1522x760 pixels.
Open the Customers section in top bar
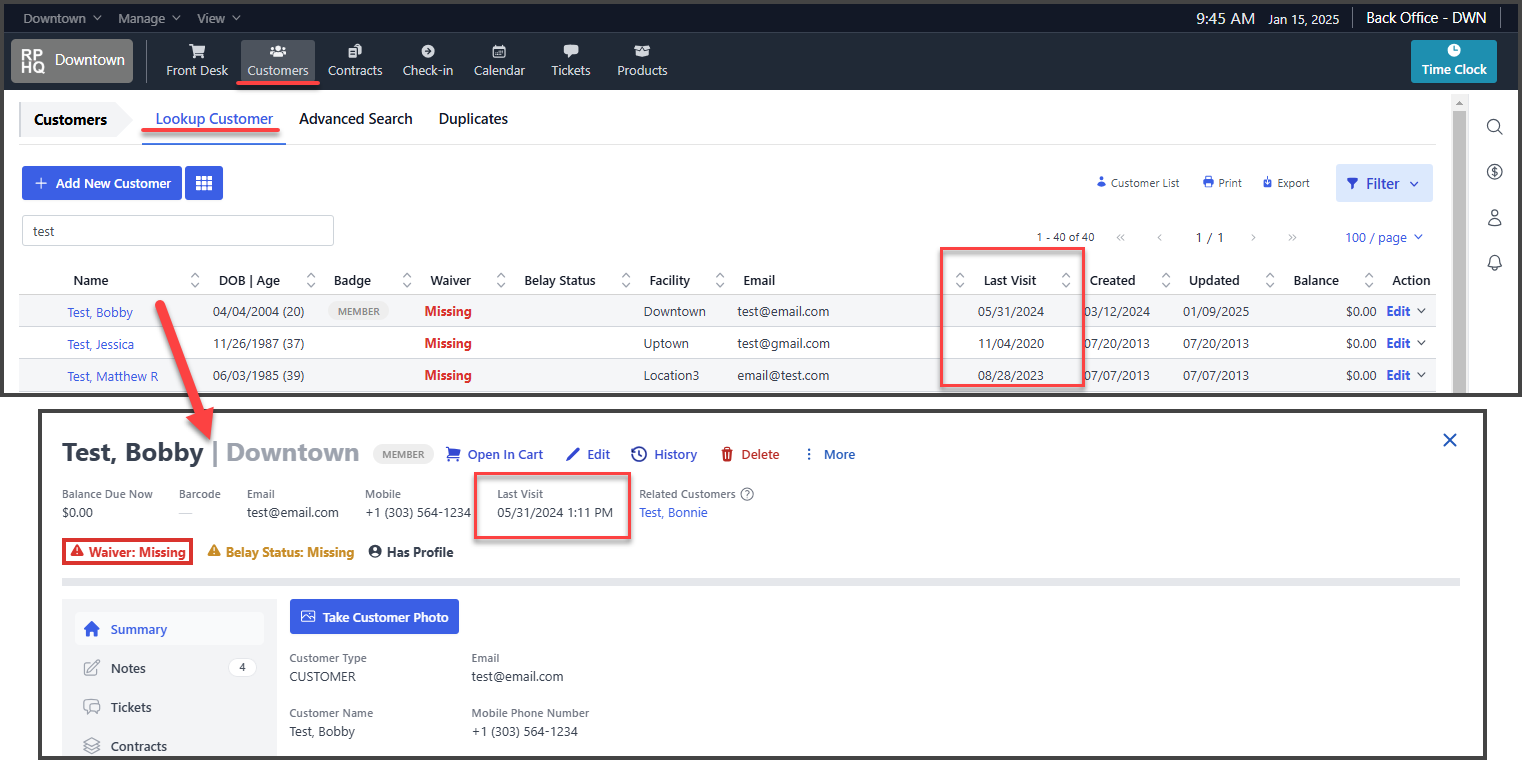pyautogui.click(x=278, y=60)
